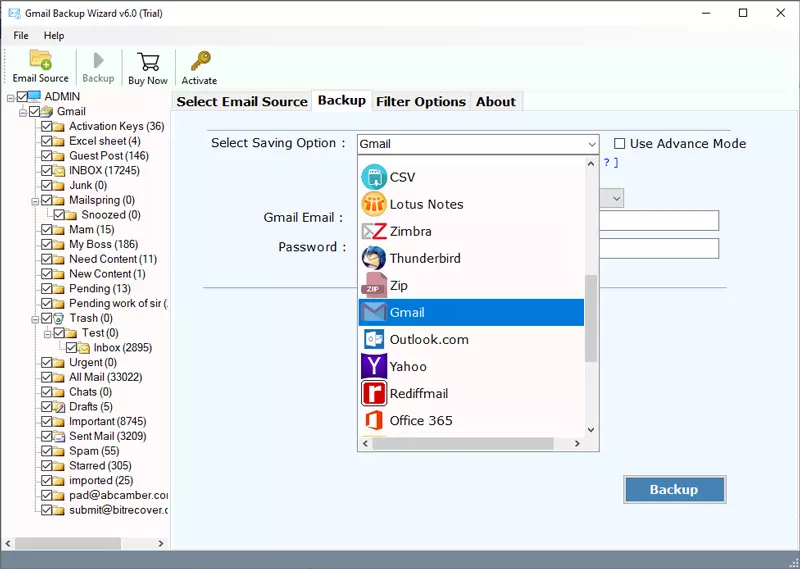
Task: Select the Rediffmail icon in list
Action: coord(374,393)
